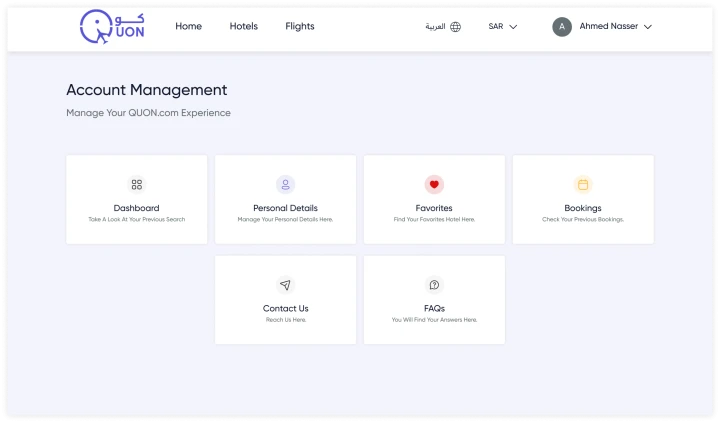The height and width of the screenshot is (423, 720).
Task: Click the chevron next to SAR
Action: (x=514, y=27)
